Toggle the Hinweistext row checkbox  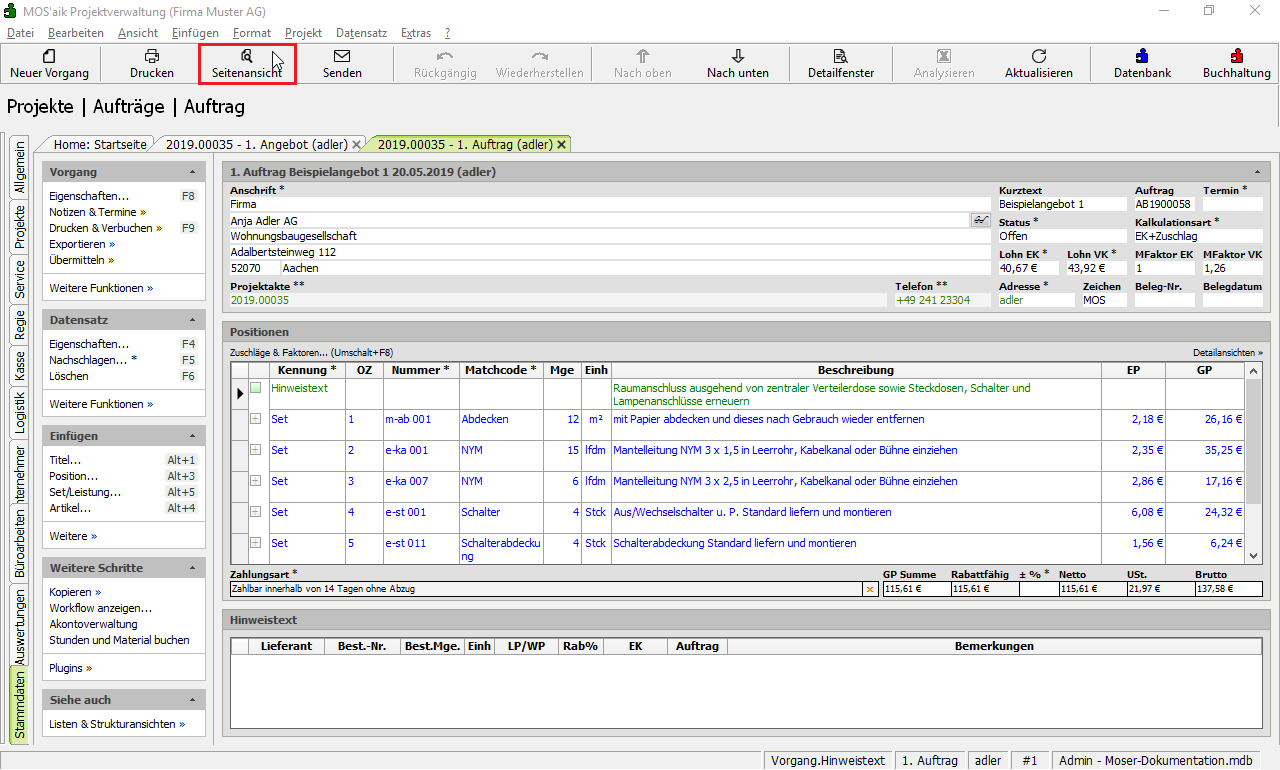point(256,388)
